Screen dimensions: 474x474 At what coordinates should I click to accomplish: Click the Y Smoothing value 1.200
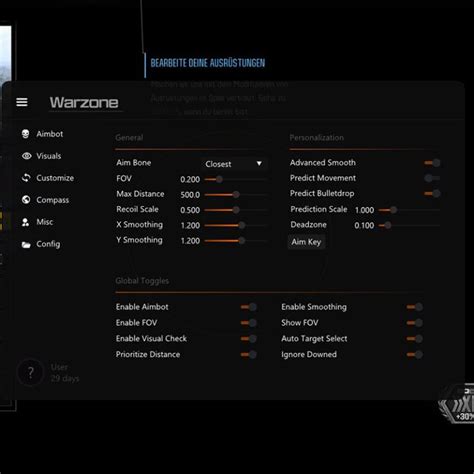[190, 241]
